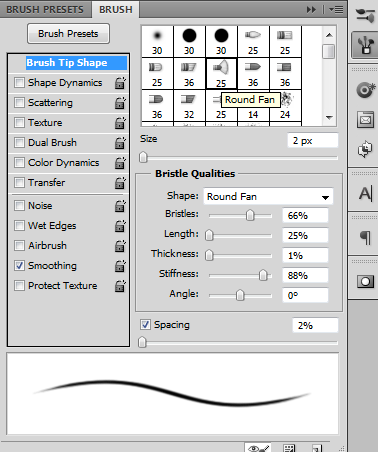Collapse the panel with double-arrow icon
Viewport: 378px width, 452px height.
311,10
